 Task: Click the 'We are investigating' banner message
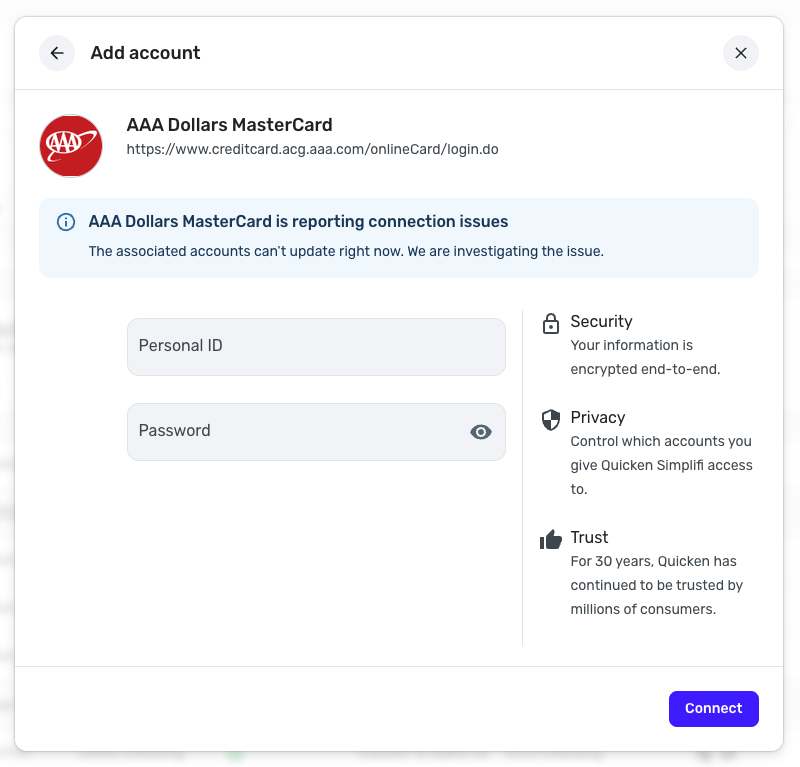pos(346,251)
